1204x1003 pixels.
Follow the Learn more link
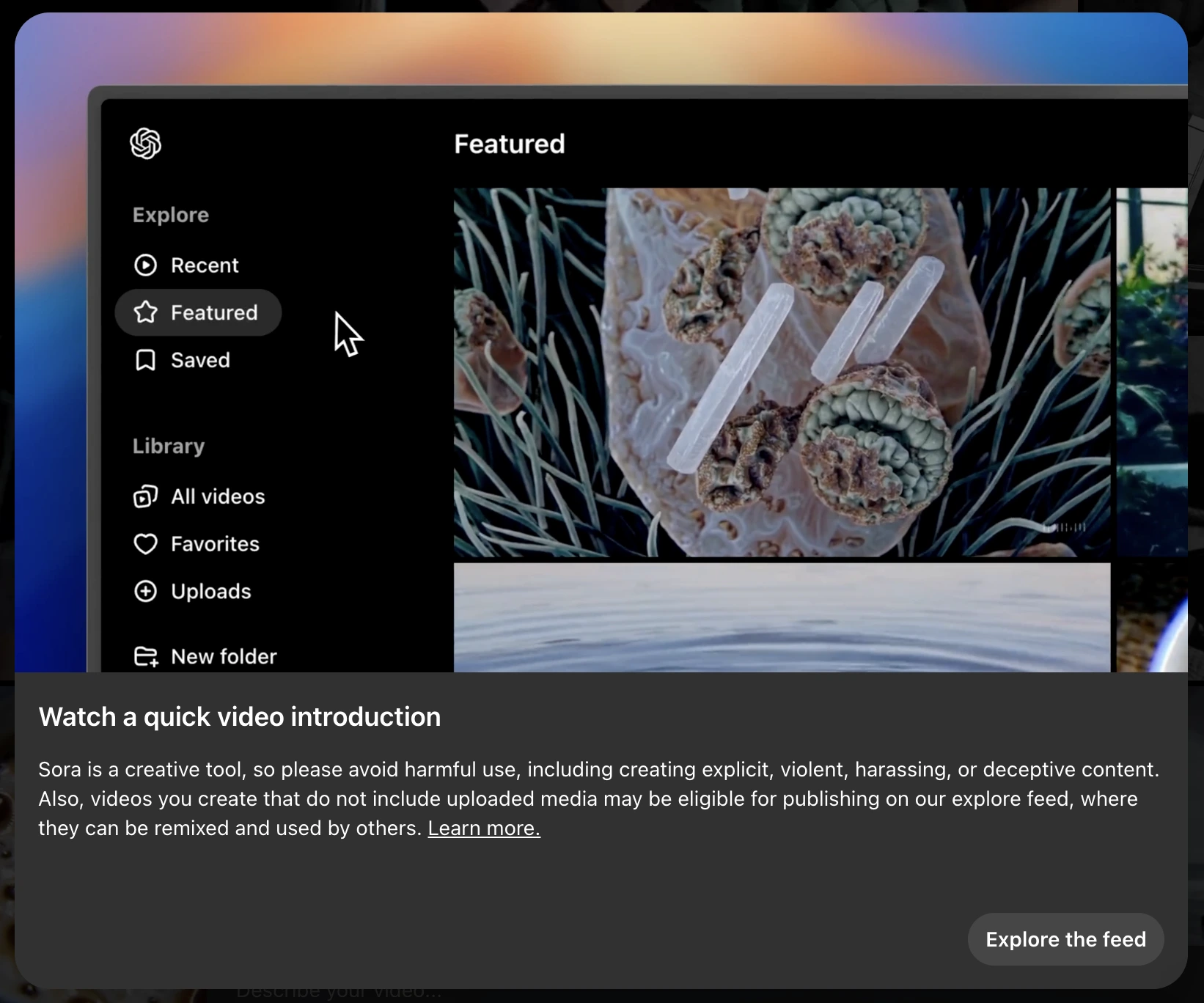point(484,828)
